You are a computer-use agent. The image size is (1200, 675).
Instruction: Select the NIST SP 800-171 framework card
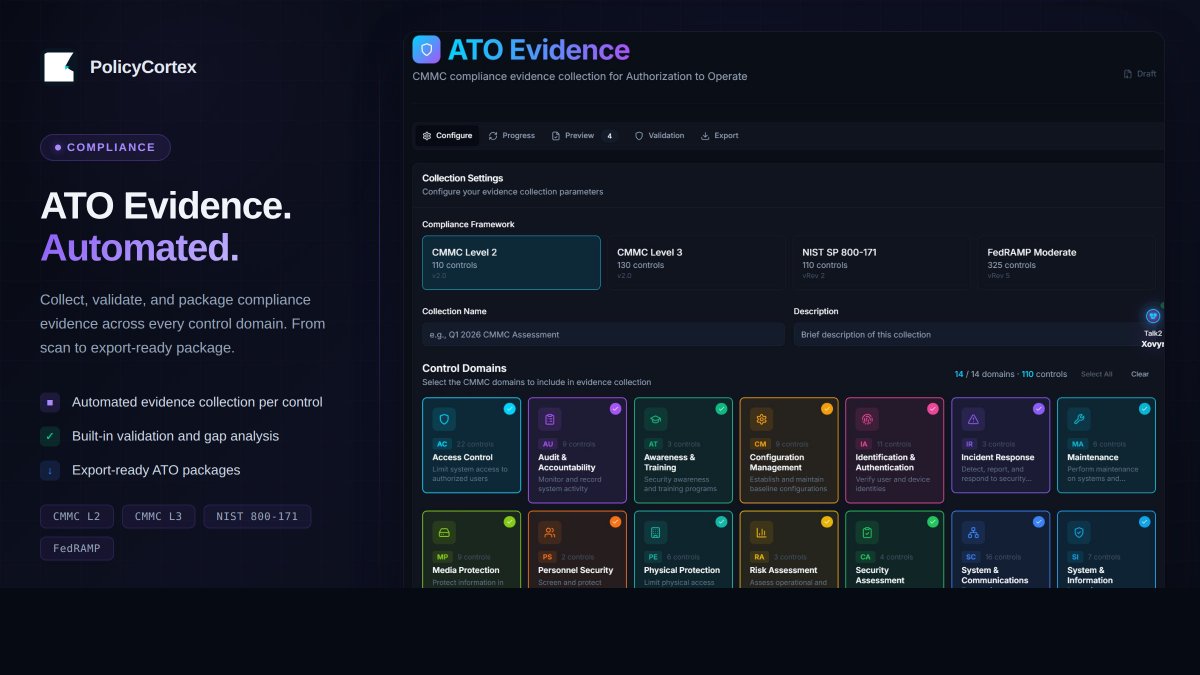881,263
